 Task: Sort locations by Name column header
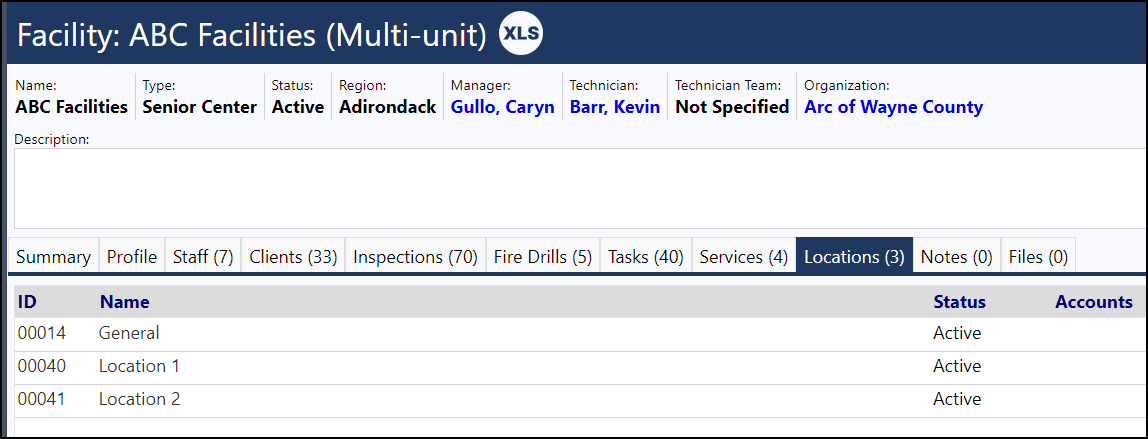pos(124,301)
